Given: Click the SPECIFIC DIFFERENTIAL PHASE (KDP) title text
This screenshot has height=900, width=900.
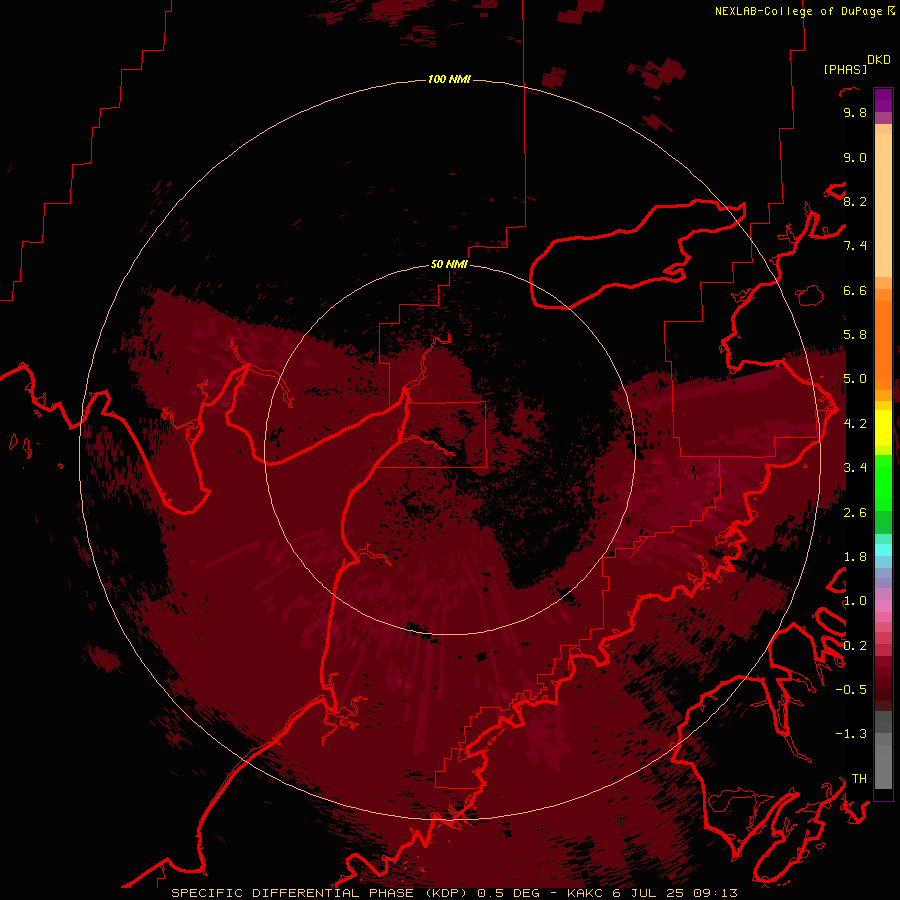Looking at the screenshot, I should coord(319,893).
